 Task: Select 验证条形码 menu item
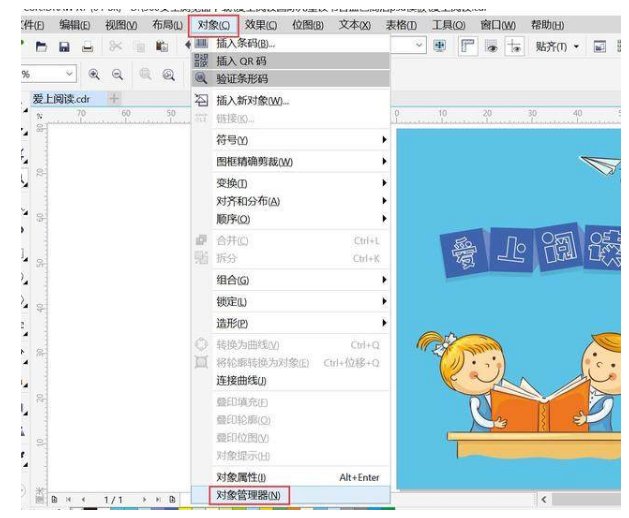(291, 79)
